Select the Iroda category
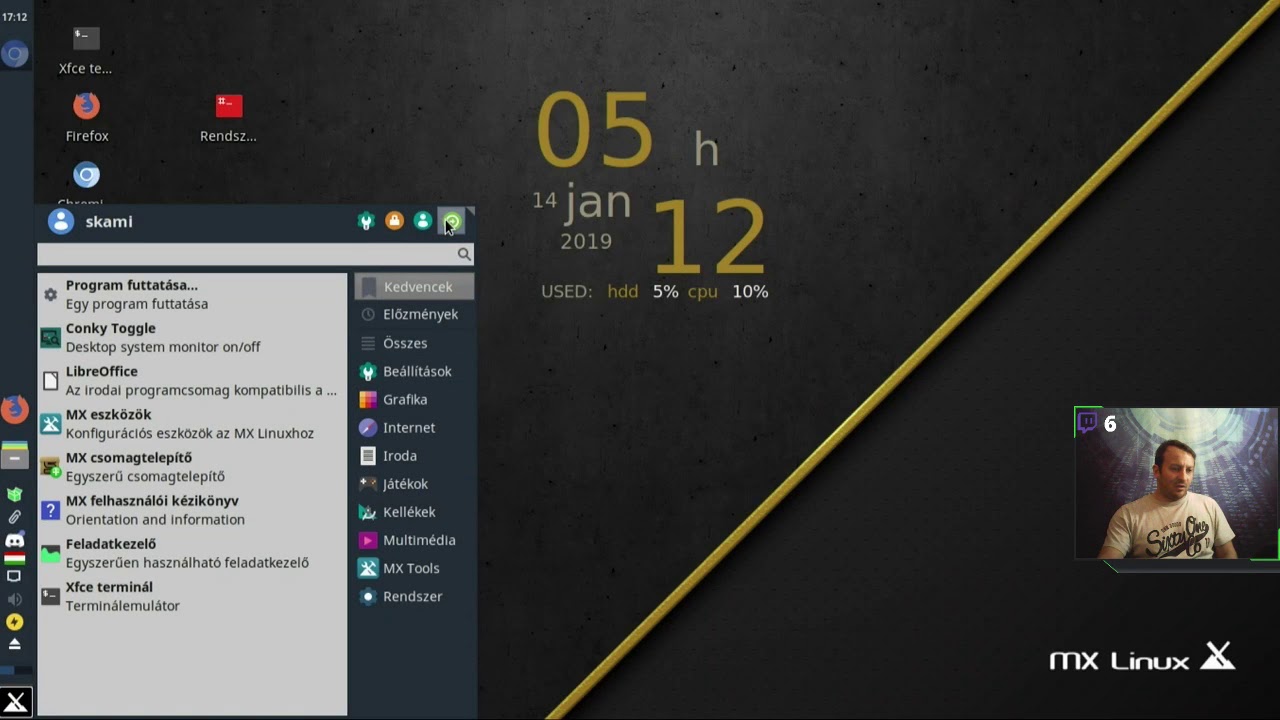Image resolution: width=1280 pixels, height=720 pixels. point(414,455)
